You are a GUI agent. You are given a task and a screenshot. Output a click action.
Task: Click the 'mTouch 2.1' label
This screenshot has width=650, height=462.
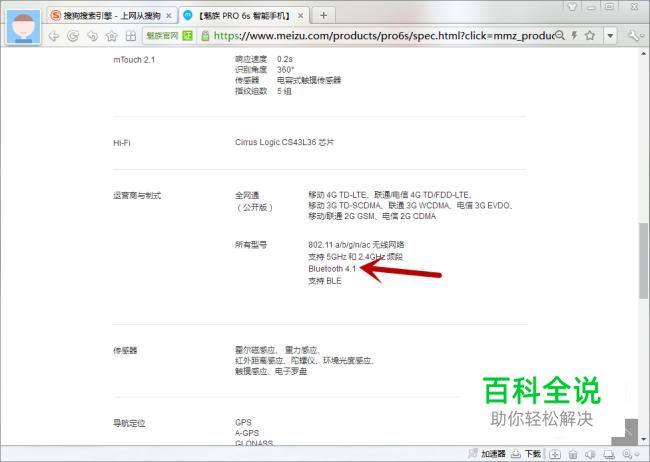134,60
